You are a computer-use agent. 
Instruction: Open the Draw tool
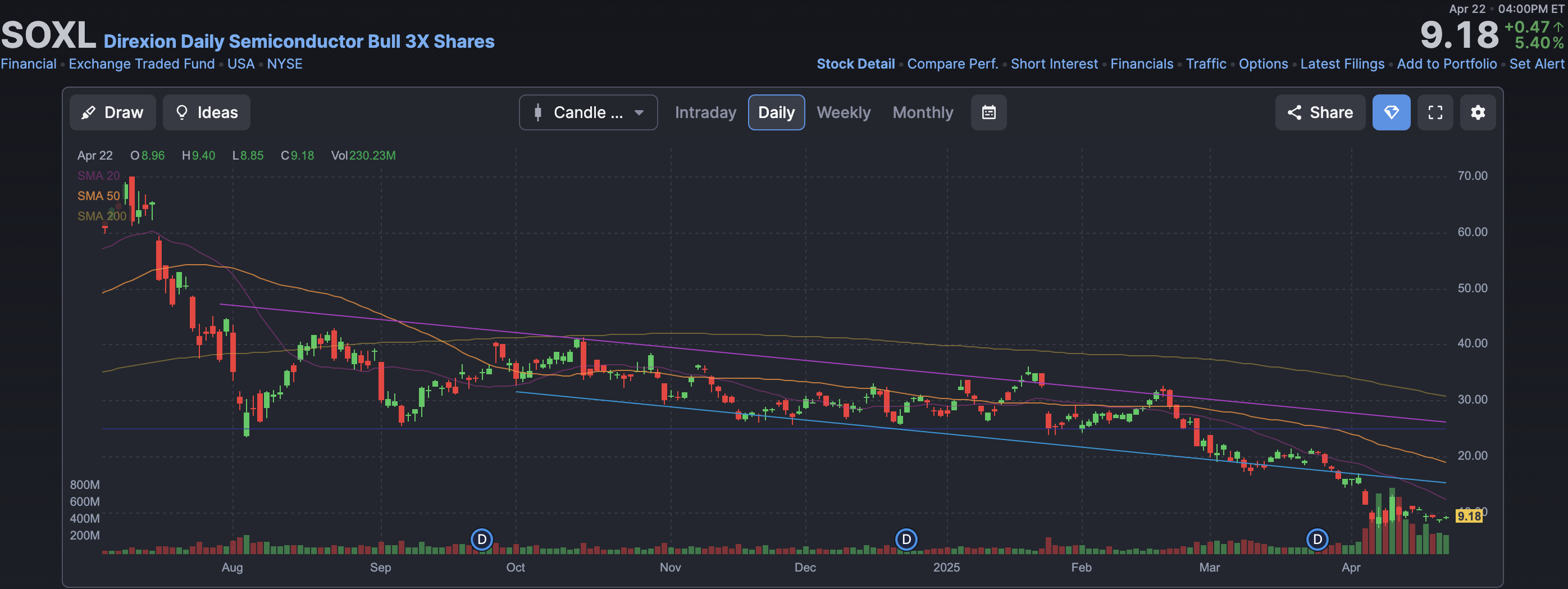[x=113, y=112]
